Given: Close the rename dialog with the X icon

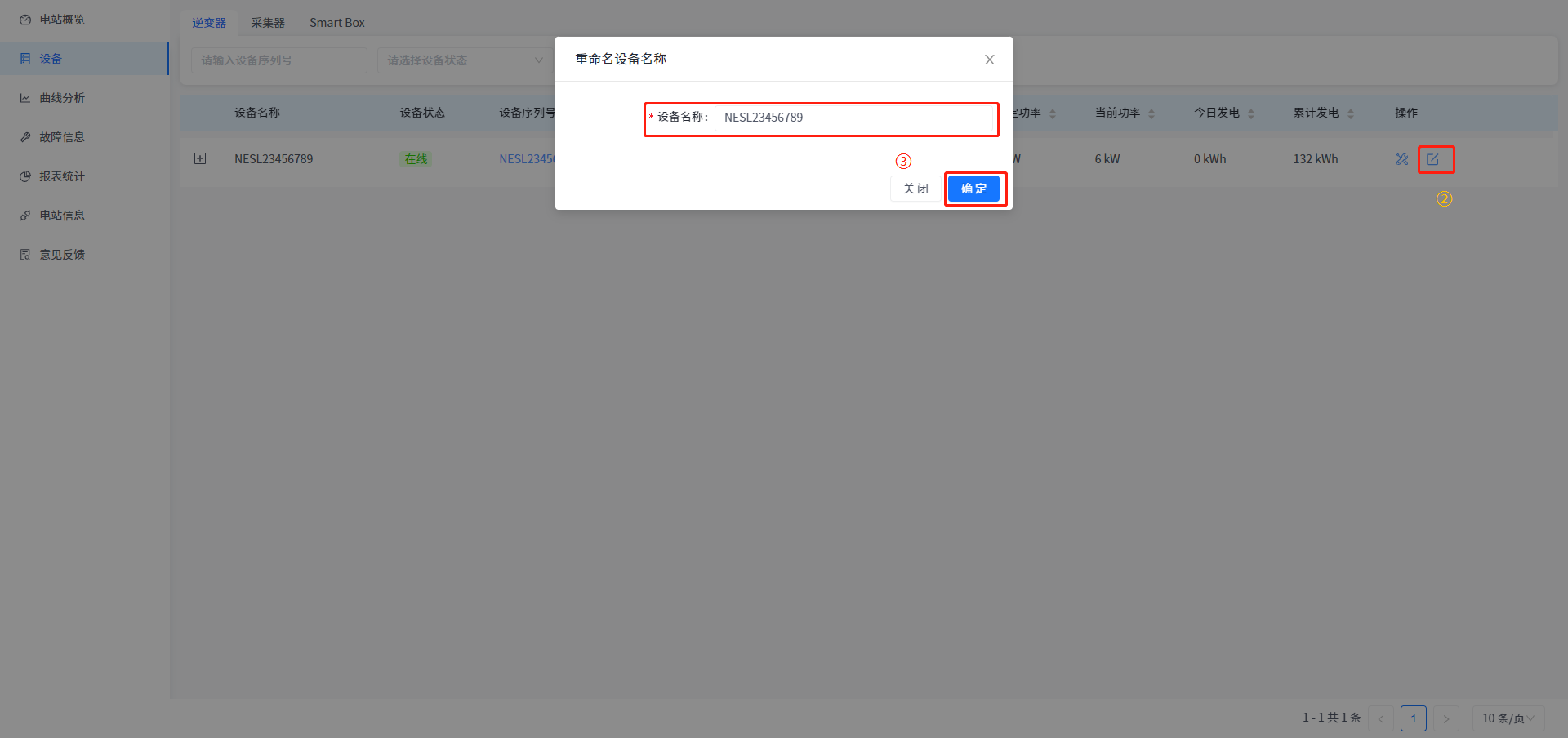Looking at the screenshot, I should pyautogui.click(x=989, y=60).
